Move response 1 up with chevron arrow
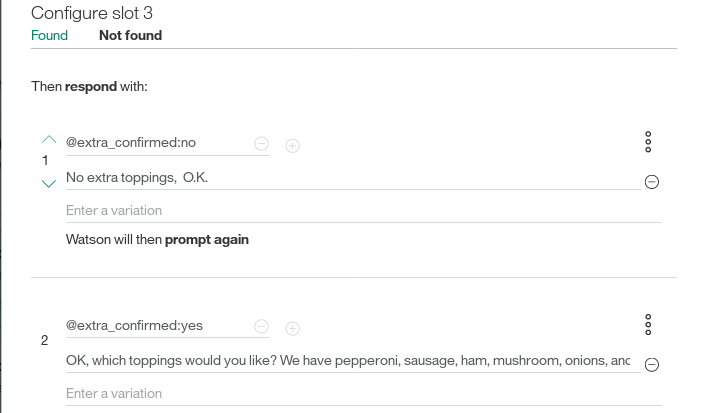 (x=48, y=140)
